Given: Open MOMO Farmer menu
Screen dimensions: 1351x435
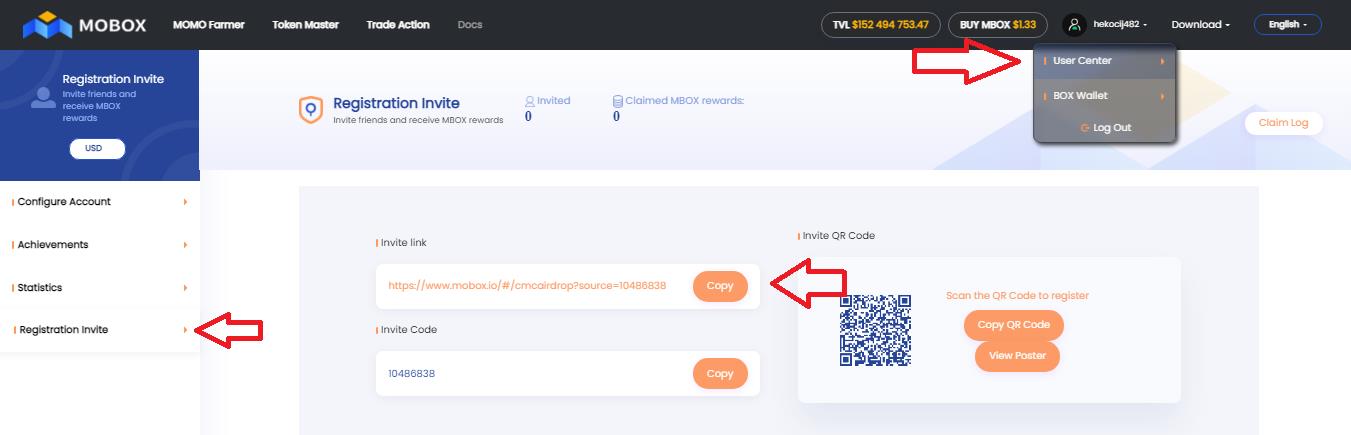Looking at the screenshot, I should [x=208, y=25].
